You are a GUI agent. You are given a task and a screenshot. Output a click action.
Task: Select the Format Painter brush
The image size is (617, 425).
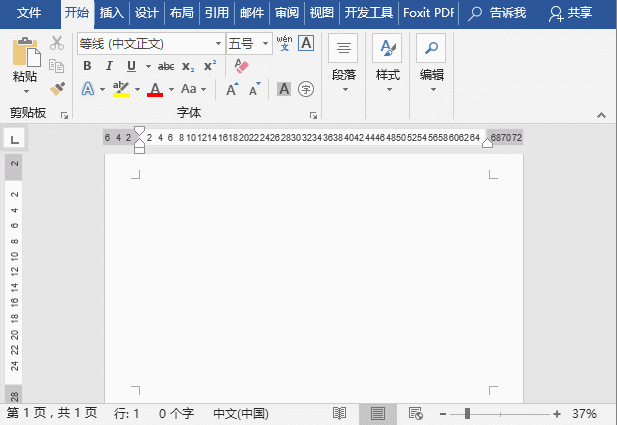[57, 89]
